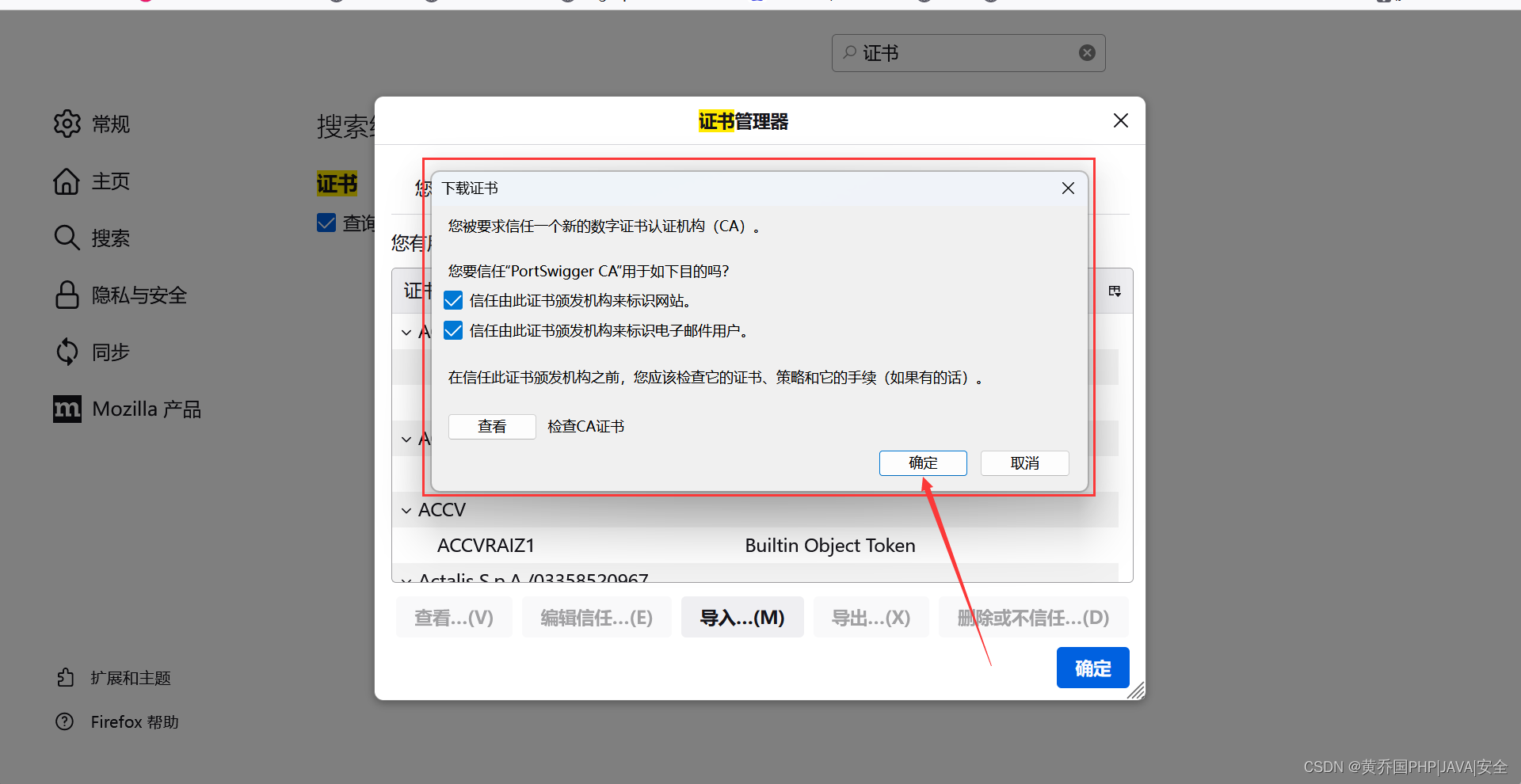Click the 编辑信任...(E) button

point(597,618)
